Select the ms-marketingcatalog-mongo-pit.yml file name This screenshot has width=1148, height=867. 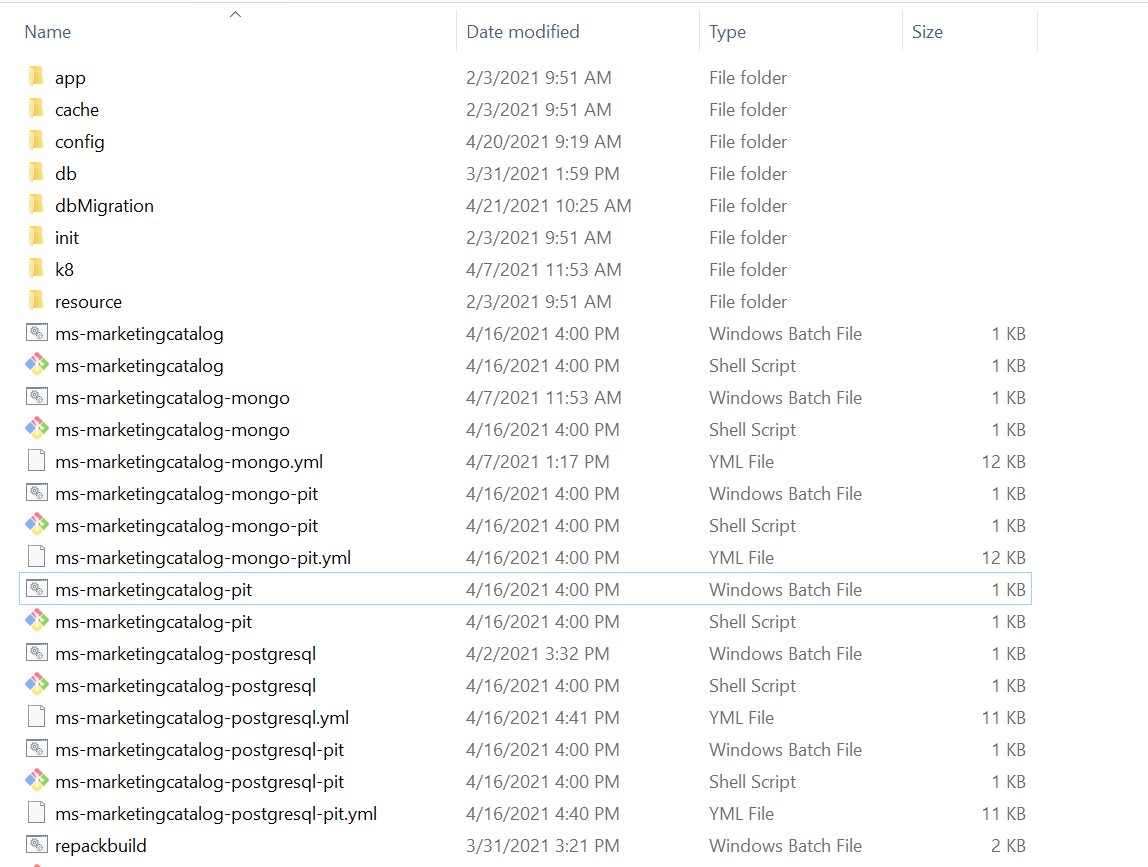tap(203, 557)
